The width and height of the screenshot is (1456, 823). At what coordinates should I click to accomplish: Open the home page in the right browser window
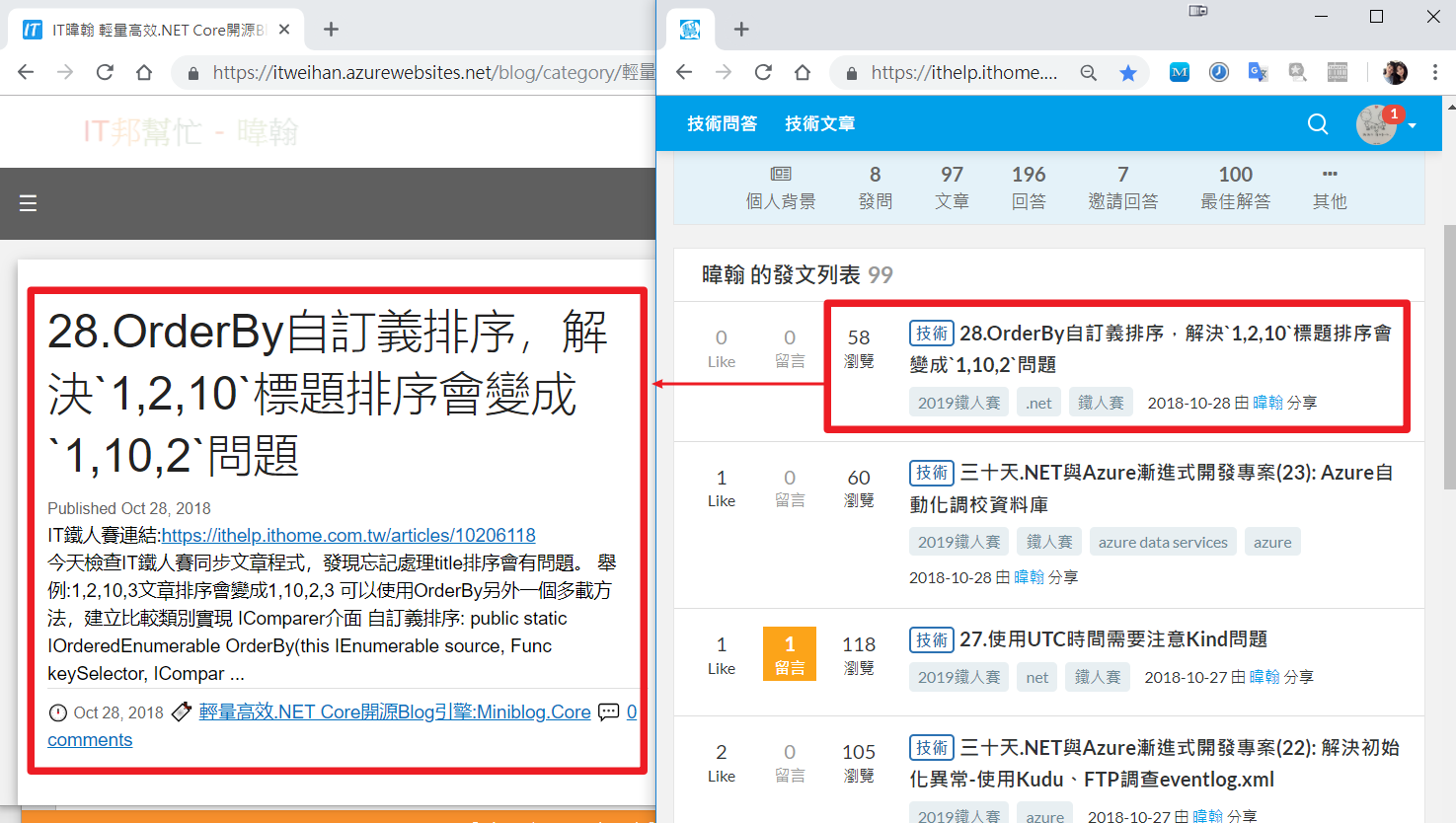click(x=803, y=72)
